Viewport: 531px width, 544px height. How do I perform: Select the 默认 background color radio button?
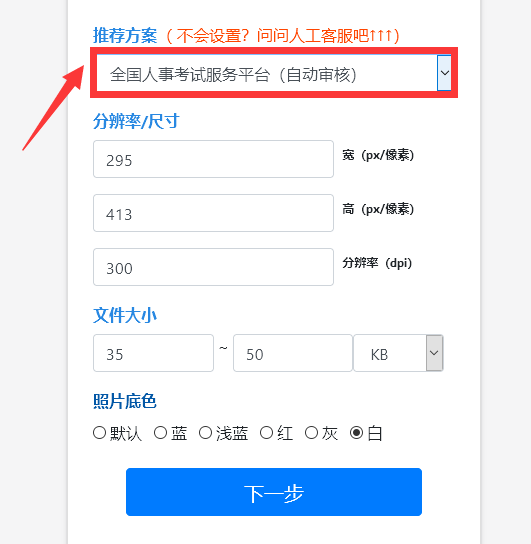click(x=100, y=433)
